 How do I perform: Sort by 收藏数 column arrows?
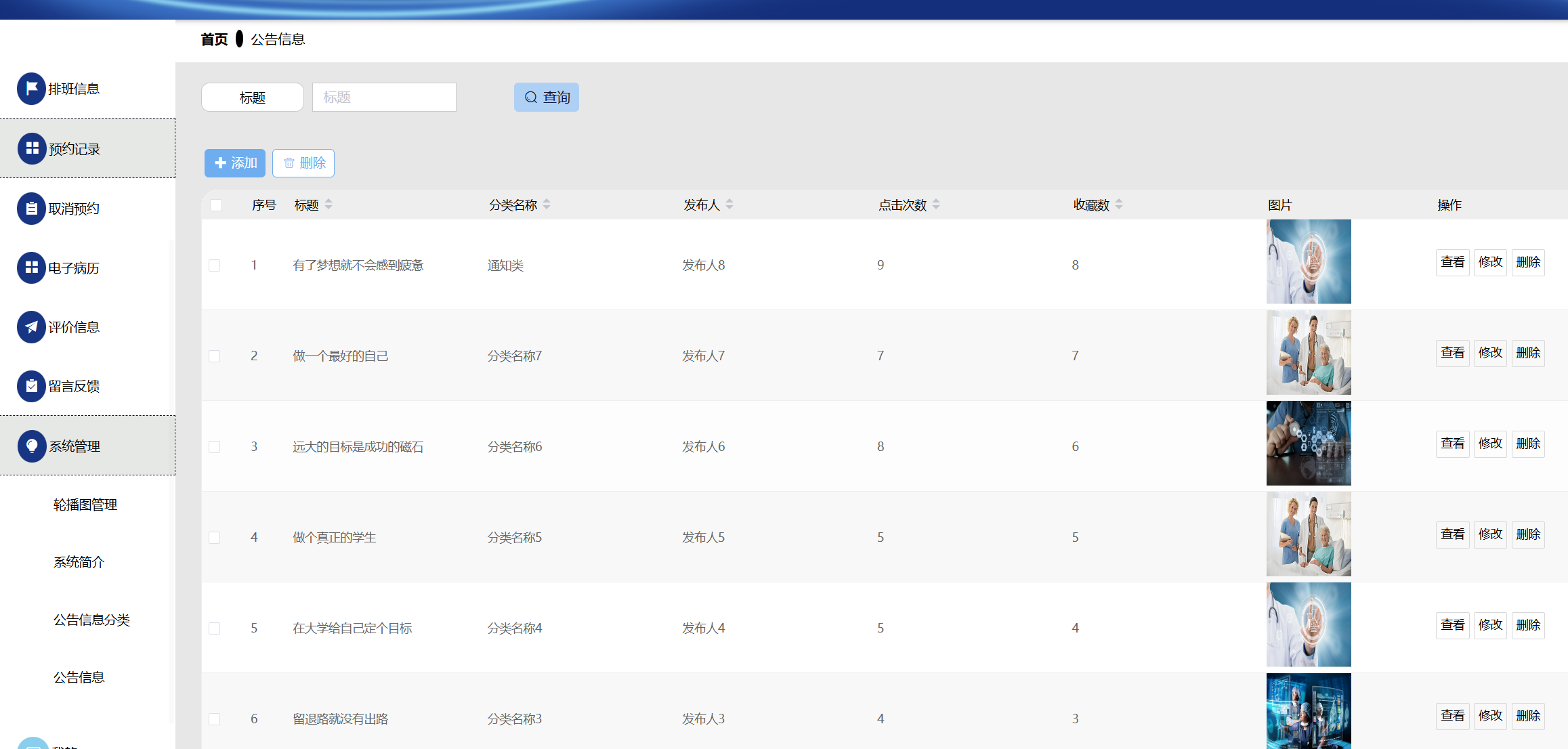point(1119,205)
